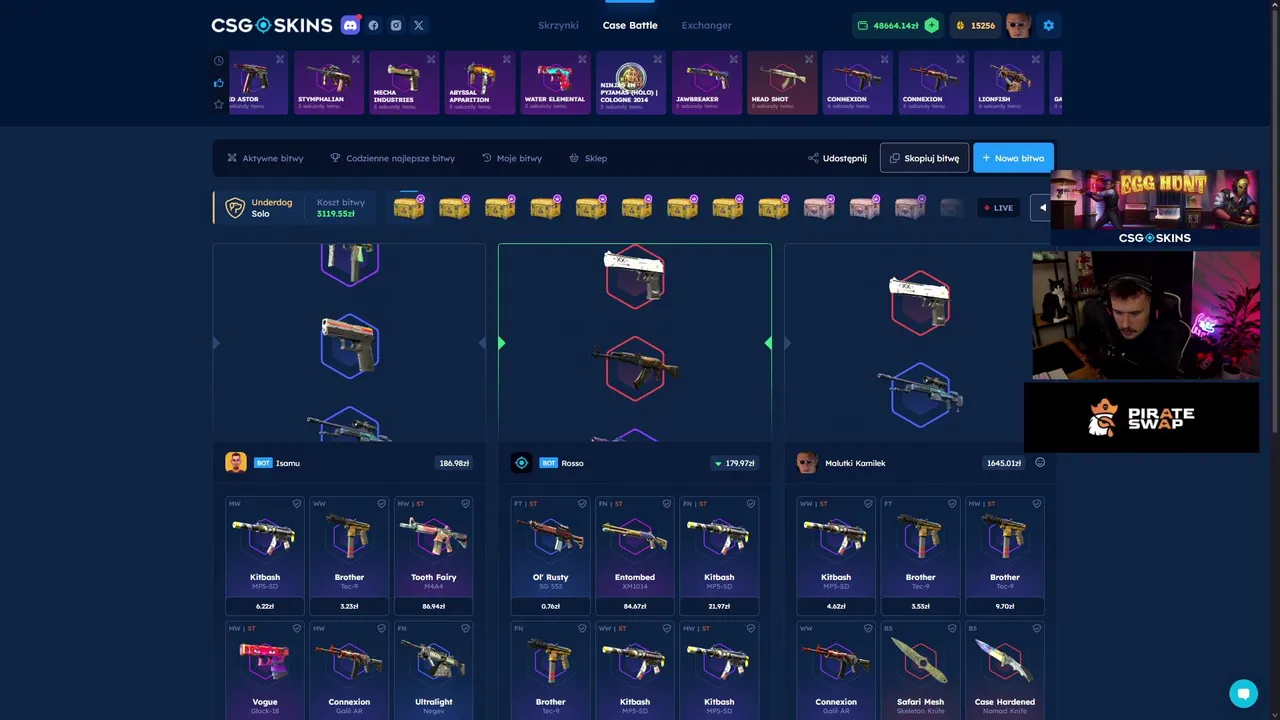Click the swords icon on Stymphalian drop
Viewport: 1280px width, 720px height.
(x=356, y=59)
